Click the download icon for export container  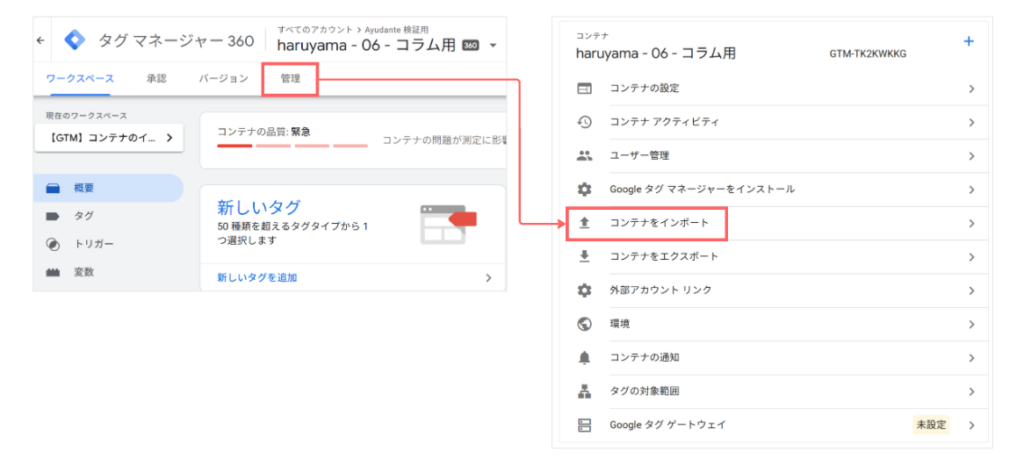click(584, 256)
